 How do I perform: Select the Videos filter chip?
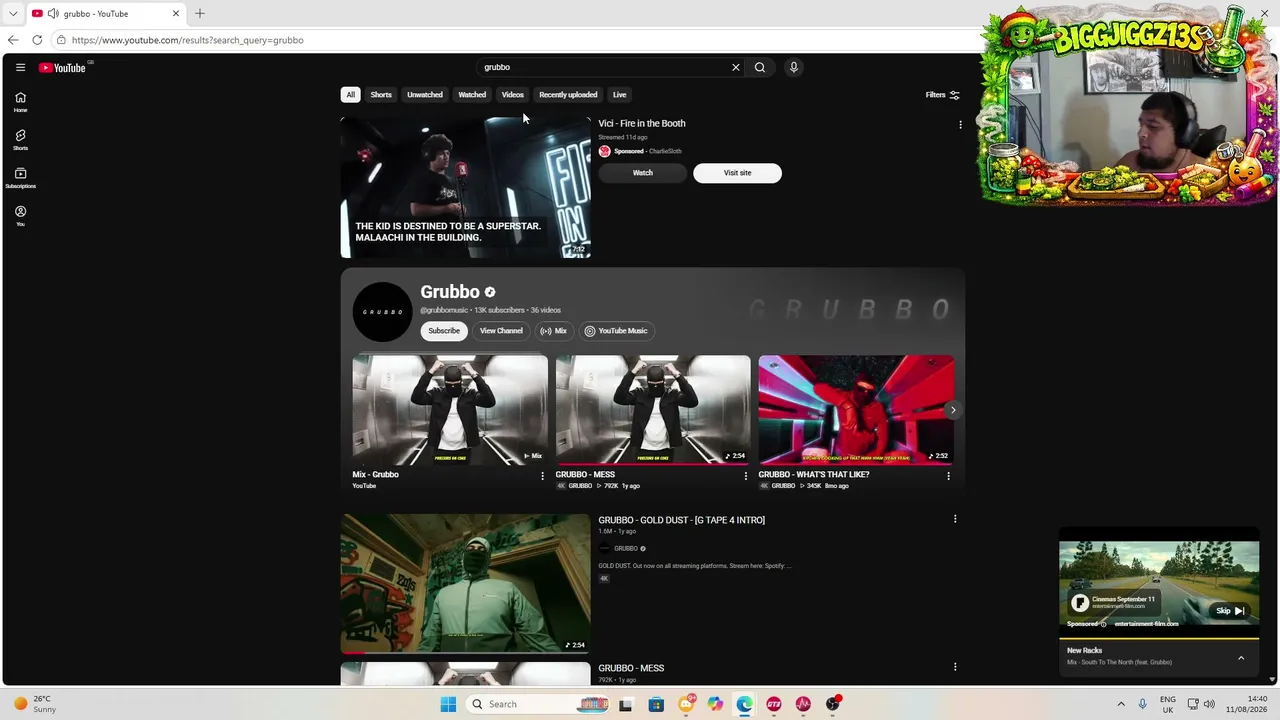513,95
